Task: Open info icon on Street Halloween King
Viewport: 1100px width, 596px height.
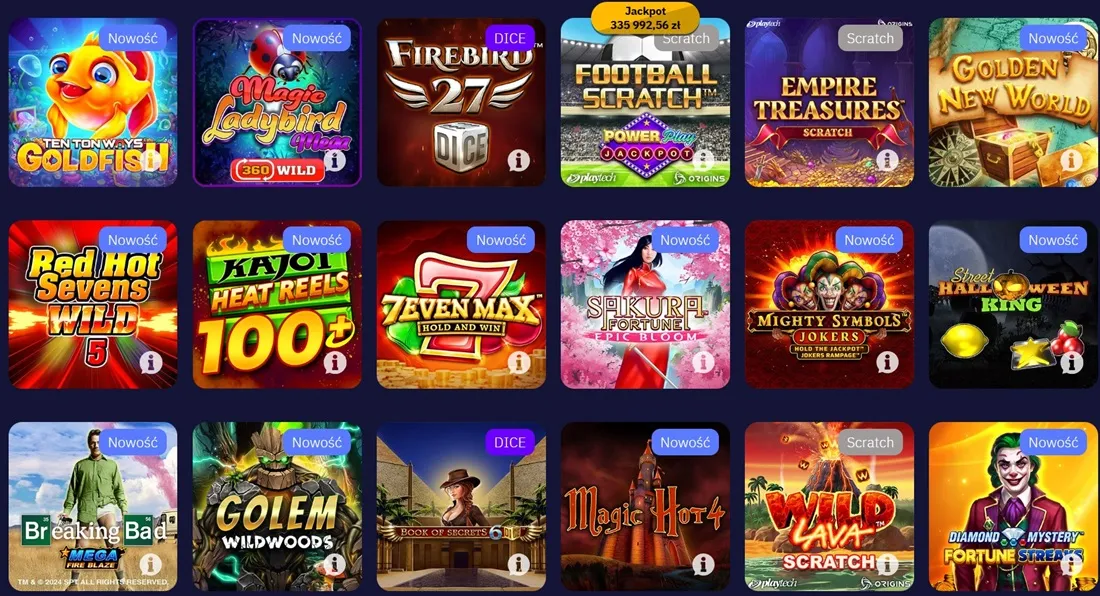Action: pyautogui.click(x=1071, y=363)
